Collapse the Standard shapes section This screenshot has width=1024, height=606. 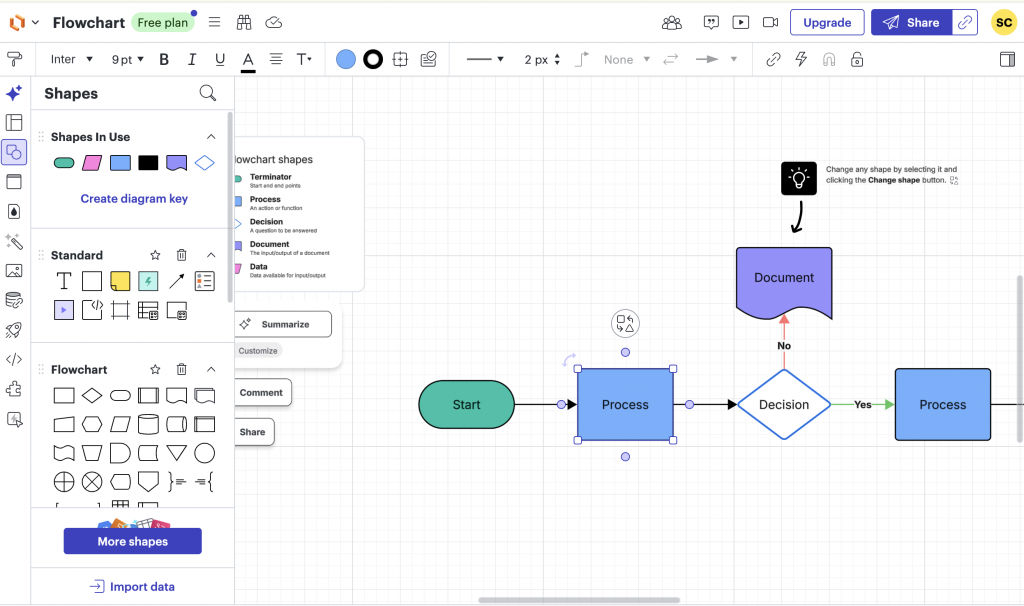211,254
